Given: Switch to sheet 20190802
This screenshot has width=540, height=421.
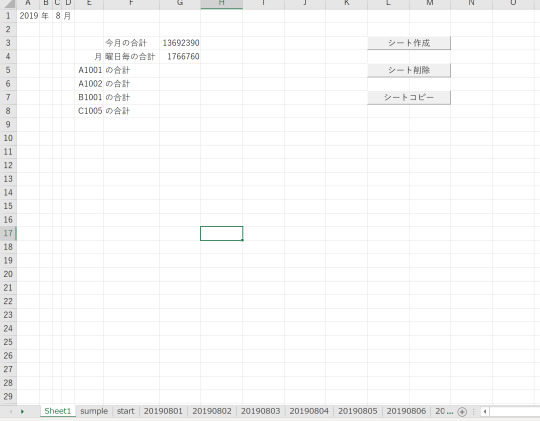Looking at the screenshot, I should 212,411.
